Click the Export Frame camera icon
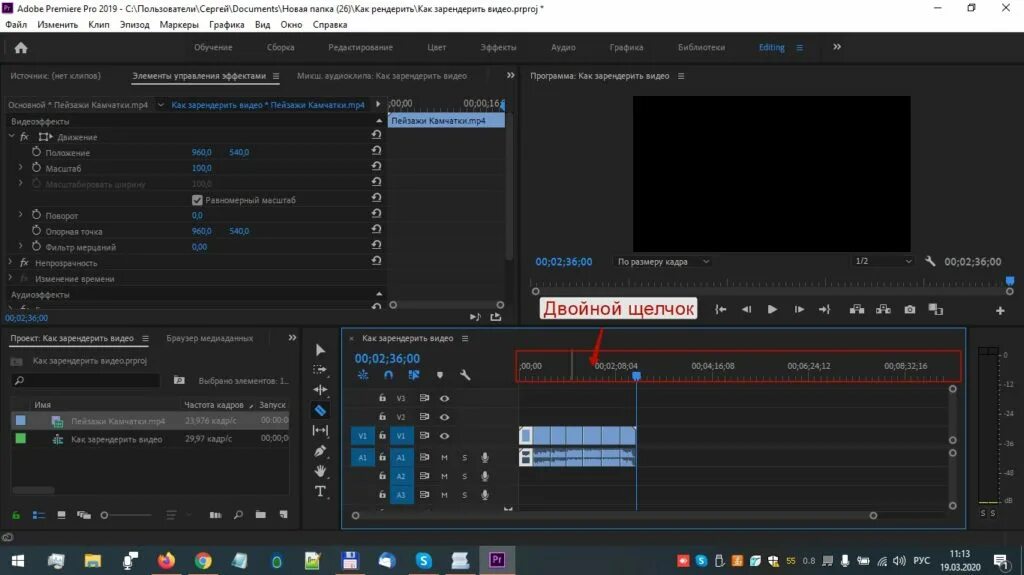 pyautogui.click(x=910, y=310)
